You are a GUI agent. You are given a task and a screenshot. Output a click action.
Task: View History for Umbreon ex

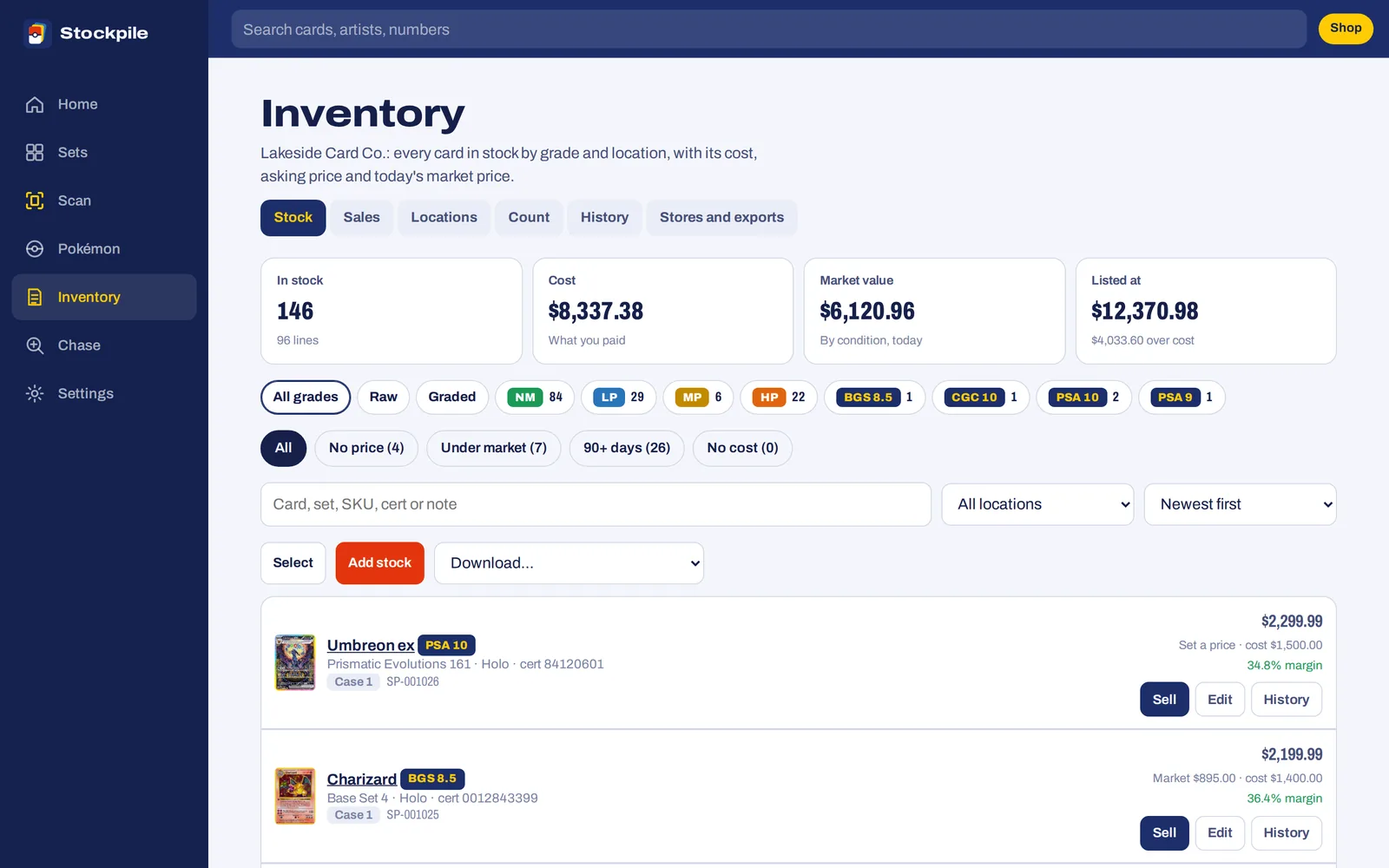pos(1286,700)
